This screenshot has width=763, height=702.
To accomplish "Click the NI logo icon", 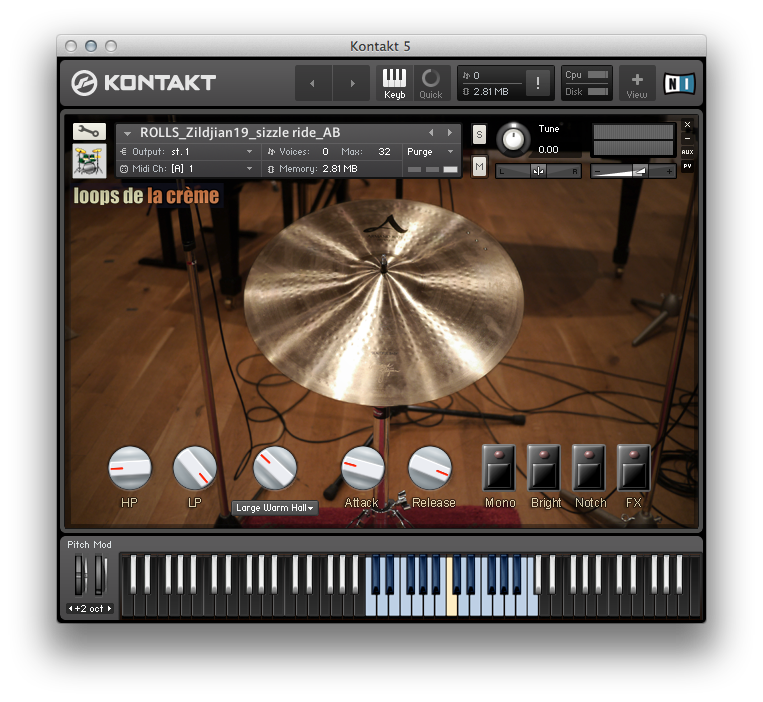I will (679, 84).
